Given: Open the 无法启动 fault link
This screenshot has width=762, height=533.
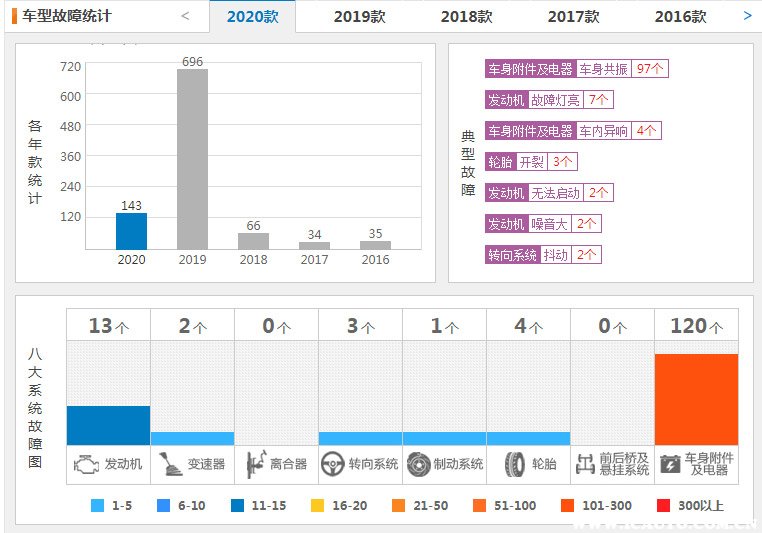Looking at the screenshot, I should pos(555,193).
